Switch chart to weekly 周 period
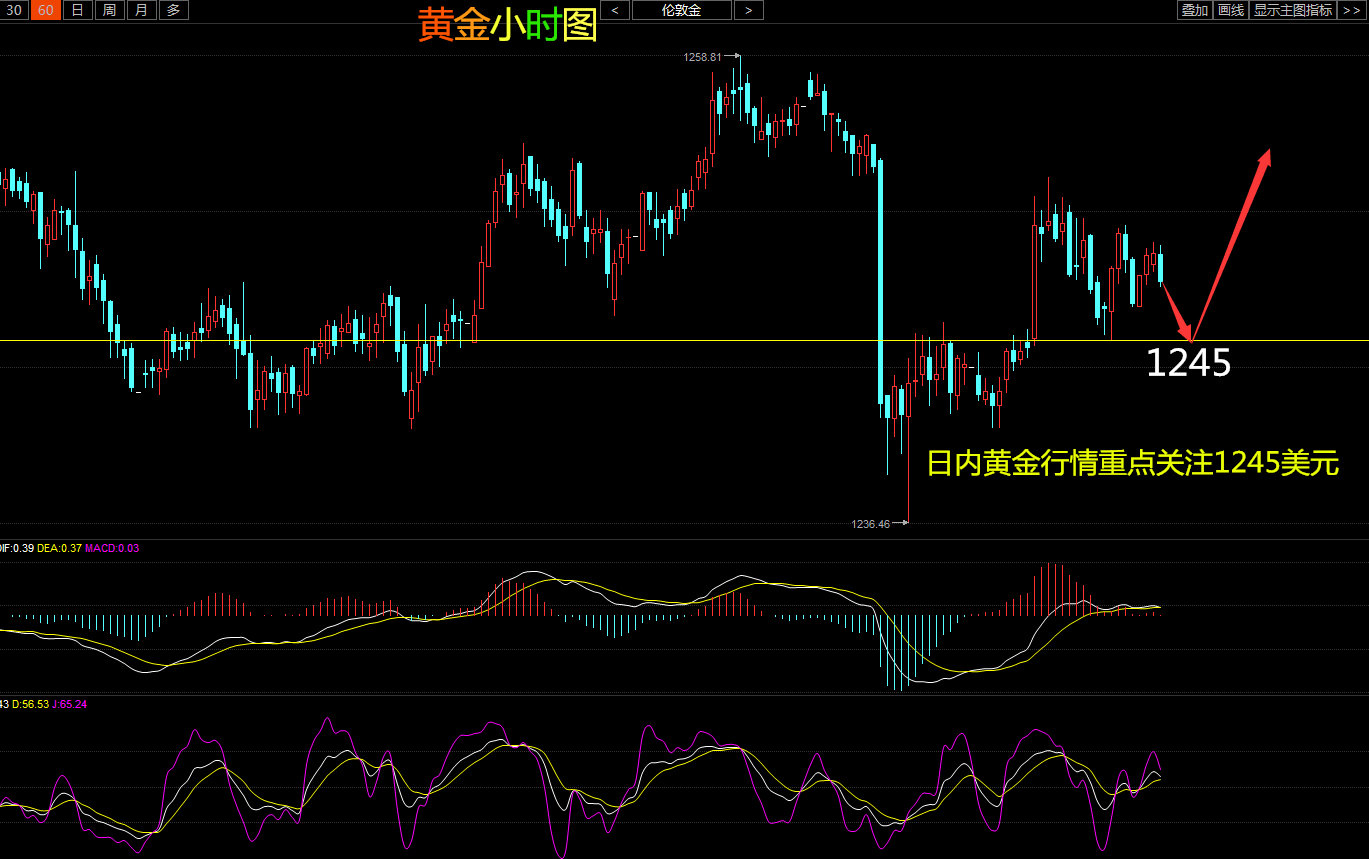Screen dimensions: 1369x859 [x=109, y=10]
